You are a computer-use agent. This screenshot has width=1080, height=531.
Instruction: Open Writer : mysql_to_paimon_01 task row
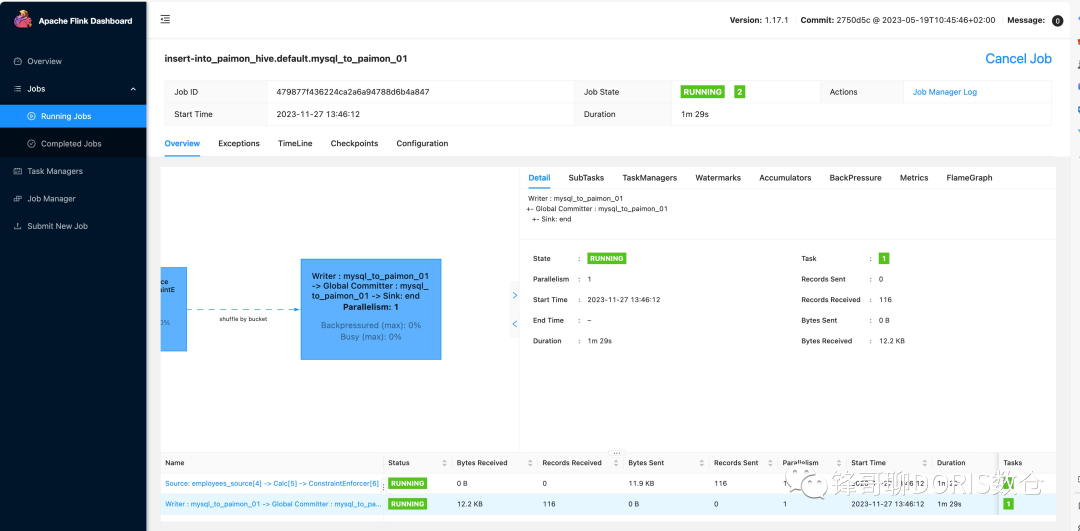272,504
